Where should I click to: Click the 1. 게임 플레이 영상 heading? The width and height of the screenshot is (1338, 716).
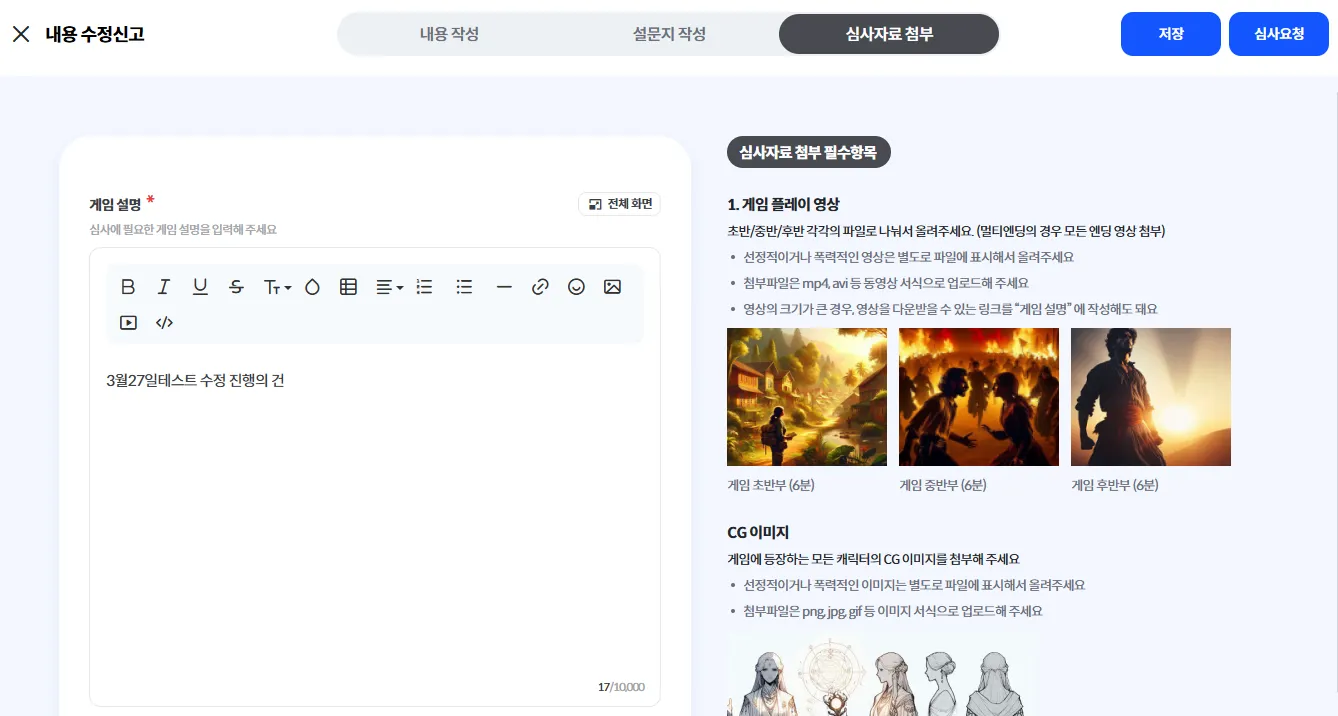click(x=783, y=204)
